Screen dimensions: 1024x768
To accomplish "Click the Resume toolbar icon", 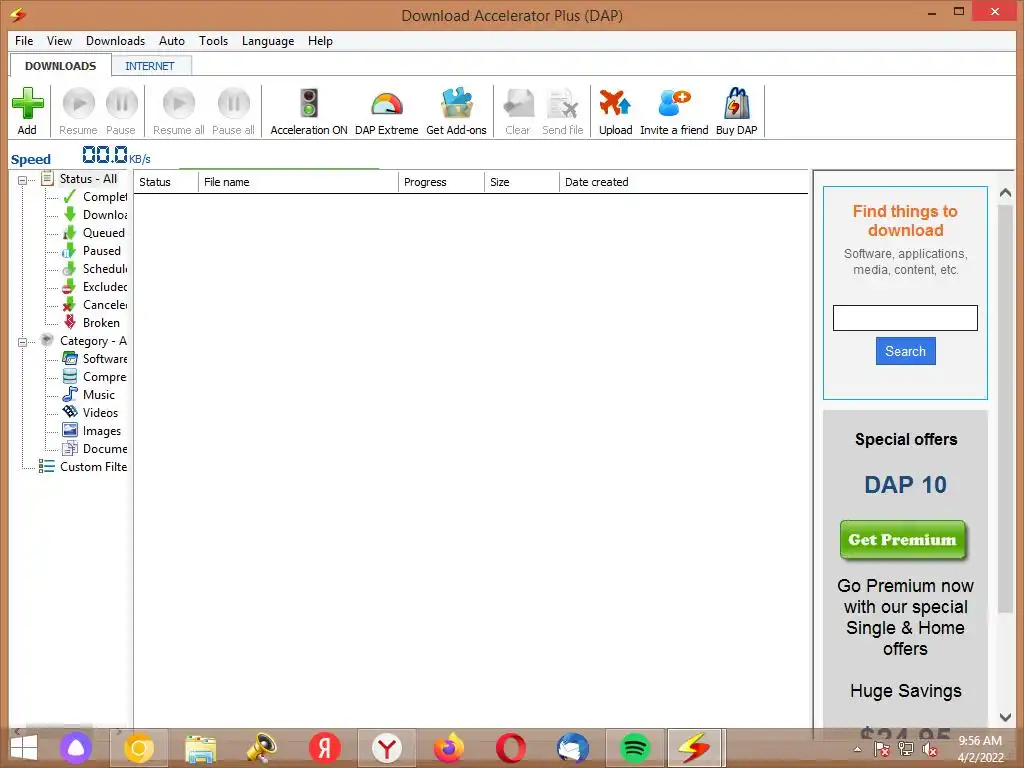I will (78, 103).
